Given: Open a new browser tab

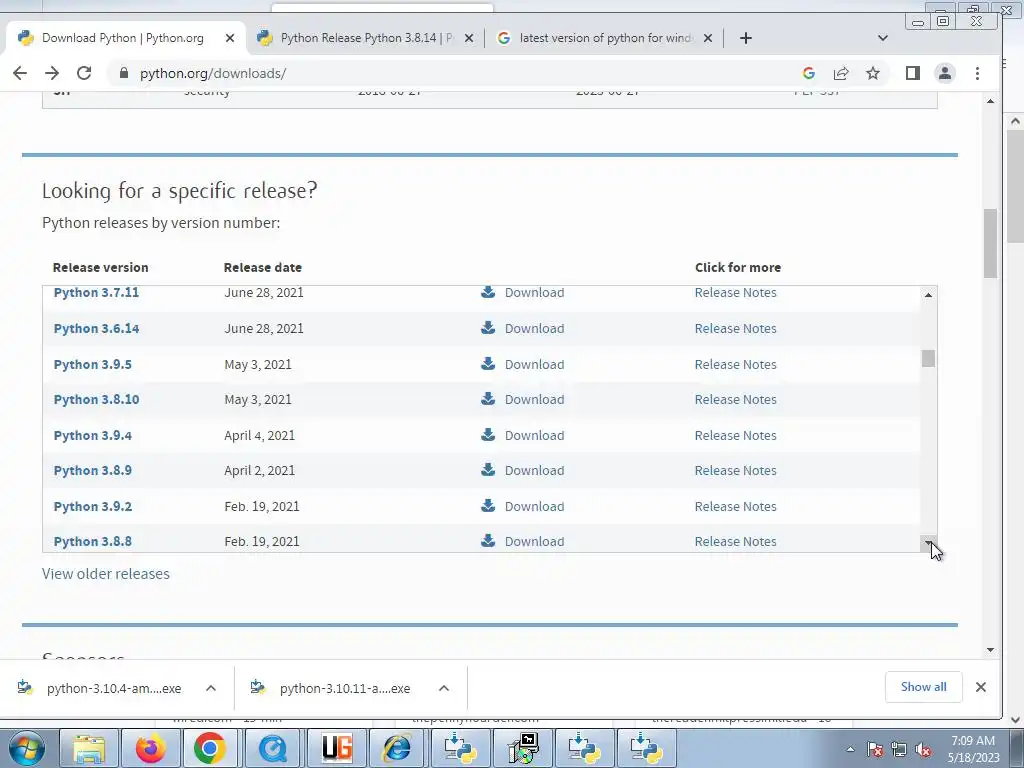Looking at the screenshot, I should (746, 38).
